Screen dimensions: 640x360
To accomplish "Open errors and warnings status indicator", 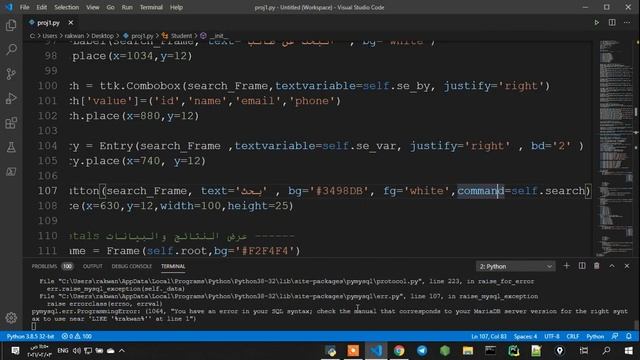I will [76, 336].
